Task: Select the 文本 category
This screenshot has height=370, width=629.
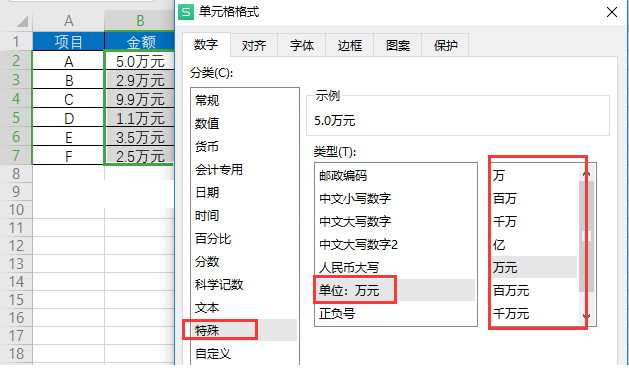Action: tap(245, 308)
